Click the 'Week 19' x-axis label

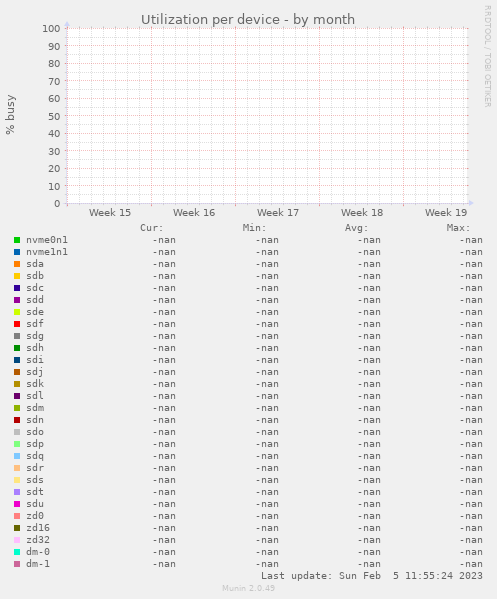(446, 213)
